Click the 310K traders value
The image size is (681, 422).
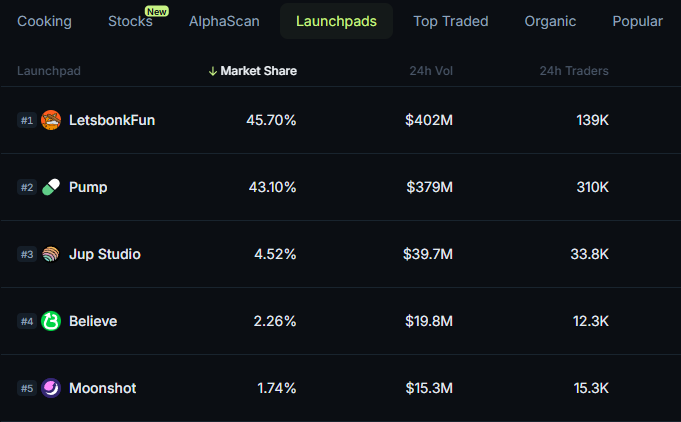point(592,187)
